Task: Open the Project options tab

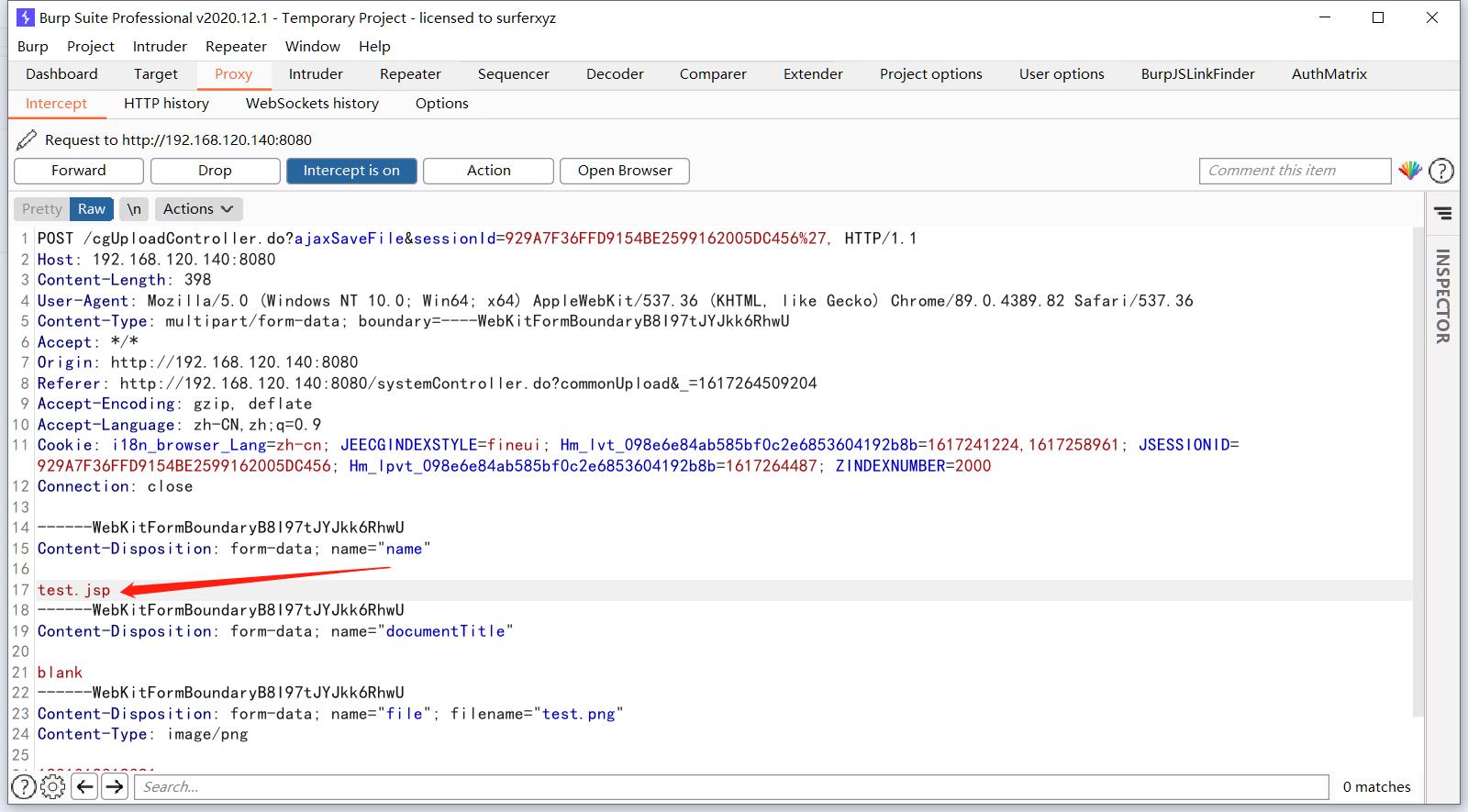Action: tap(931, 74)
